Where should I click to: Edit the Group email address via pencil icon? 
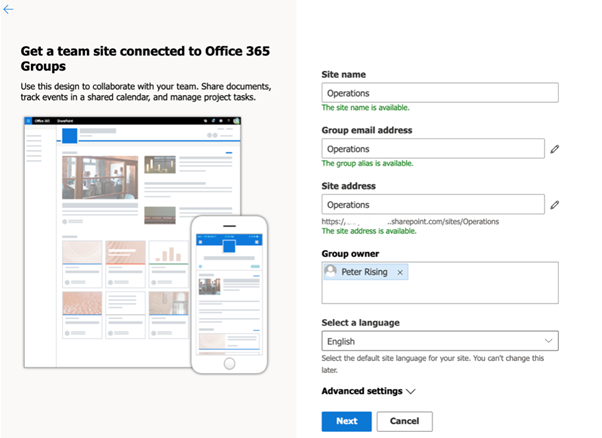[554, 149]
